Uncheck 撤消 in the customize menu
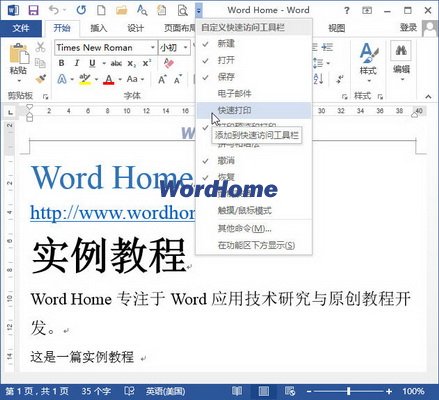The image size is (439, 400). point(254,161)
